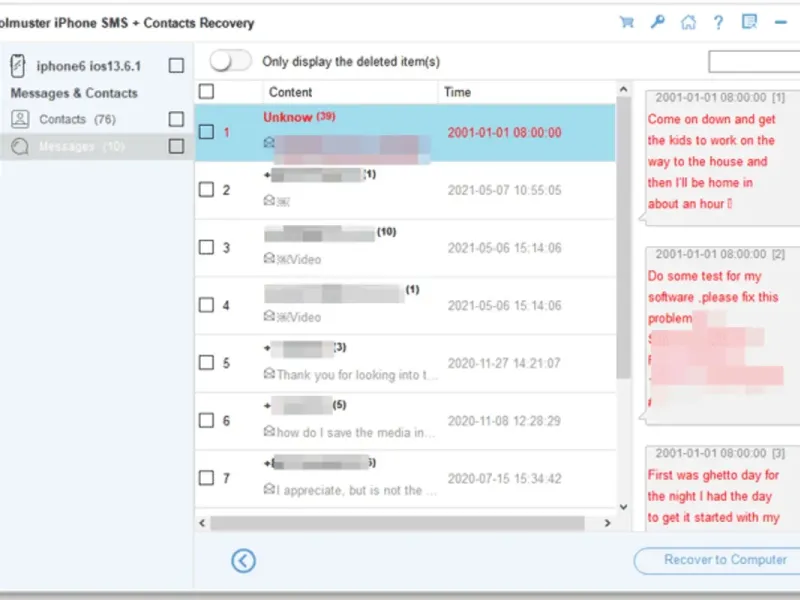Click the Content column header

coord(290,92)
